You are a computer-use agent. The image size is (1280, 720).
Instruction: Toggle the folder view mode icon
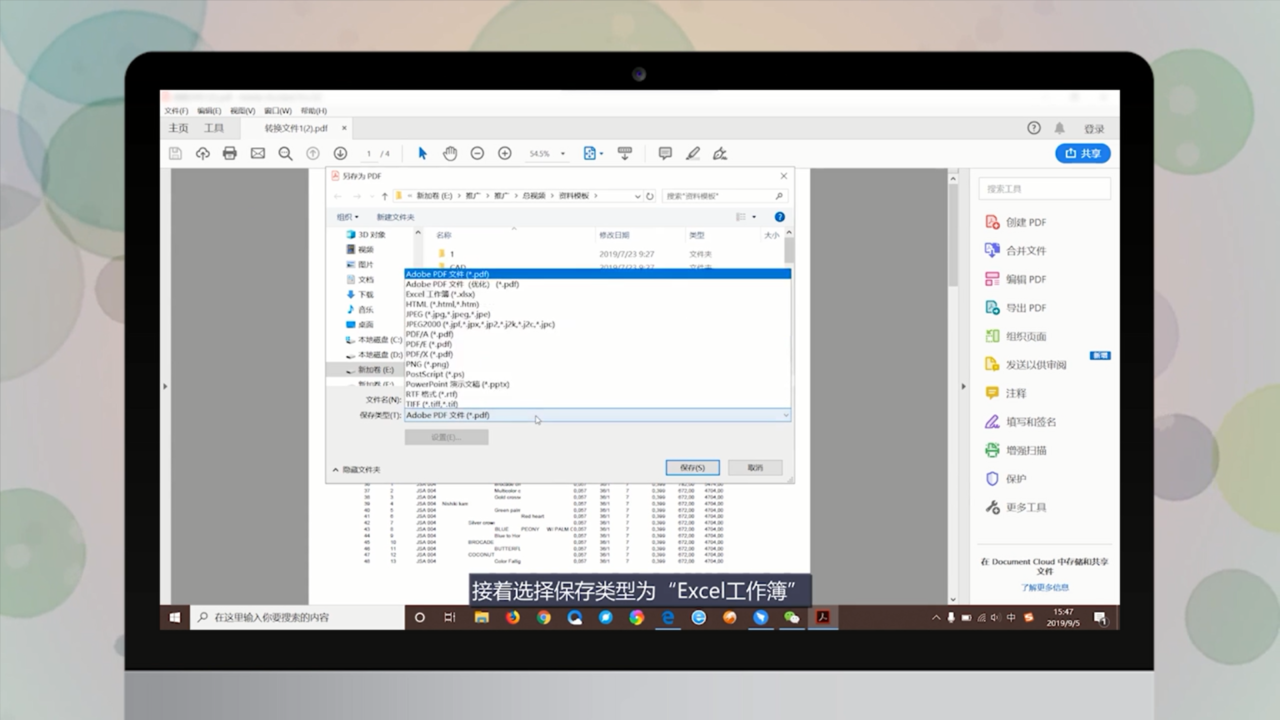click(742, 217)
